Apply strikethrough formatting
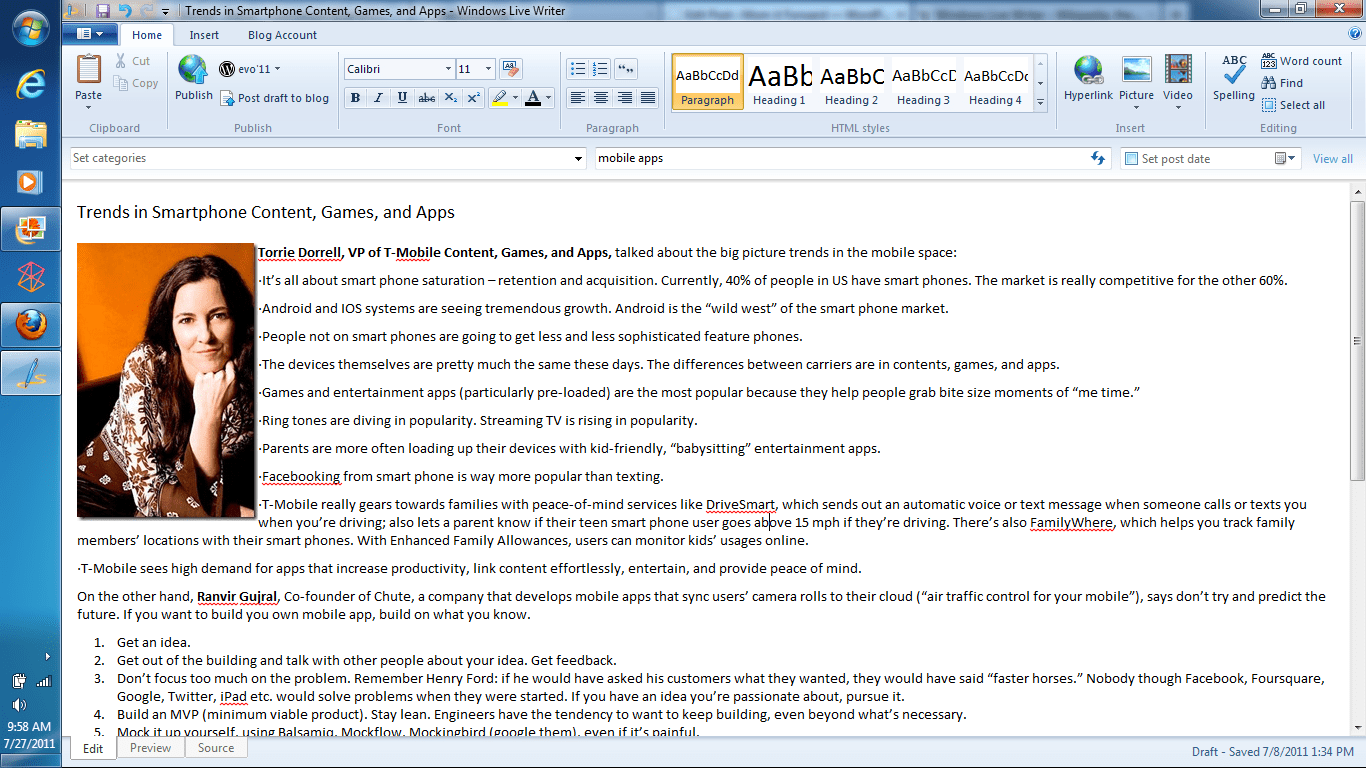The height and width of the screenshot is (768, 1366). point(427,99)
